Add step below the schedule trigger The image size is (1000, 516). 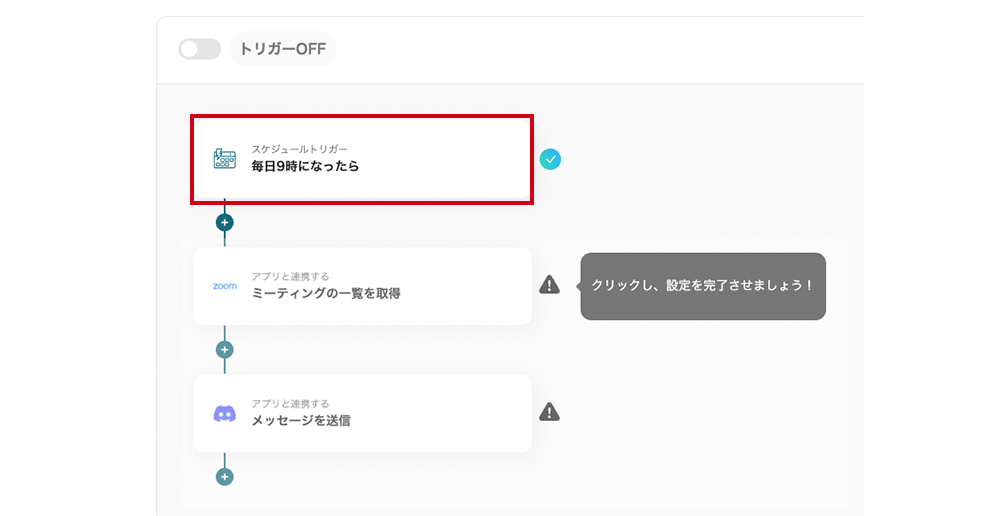pyautogui.click(x=224, y=223)
